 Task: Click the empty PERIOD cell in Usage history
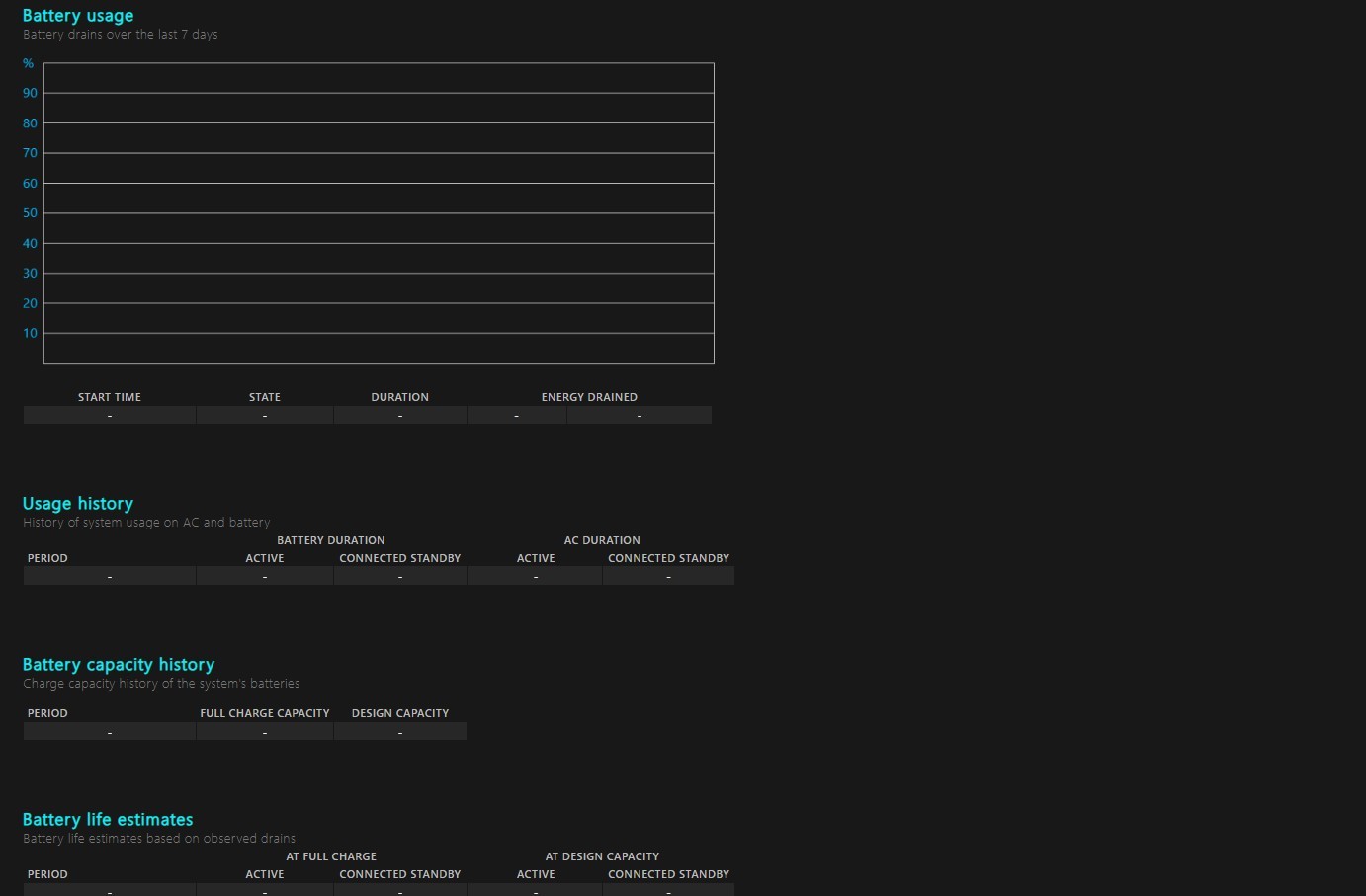pyautogui.click(x=110, y=577)
